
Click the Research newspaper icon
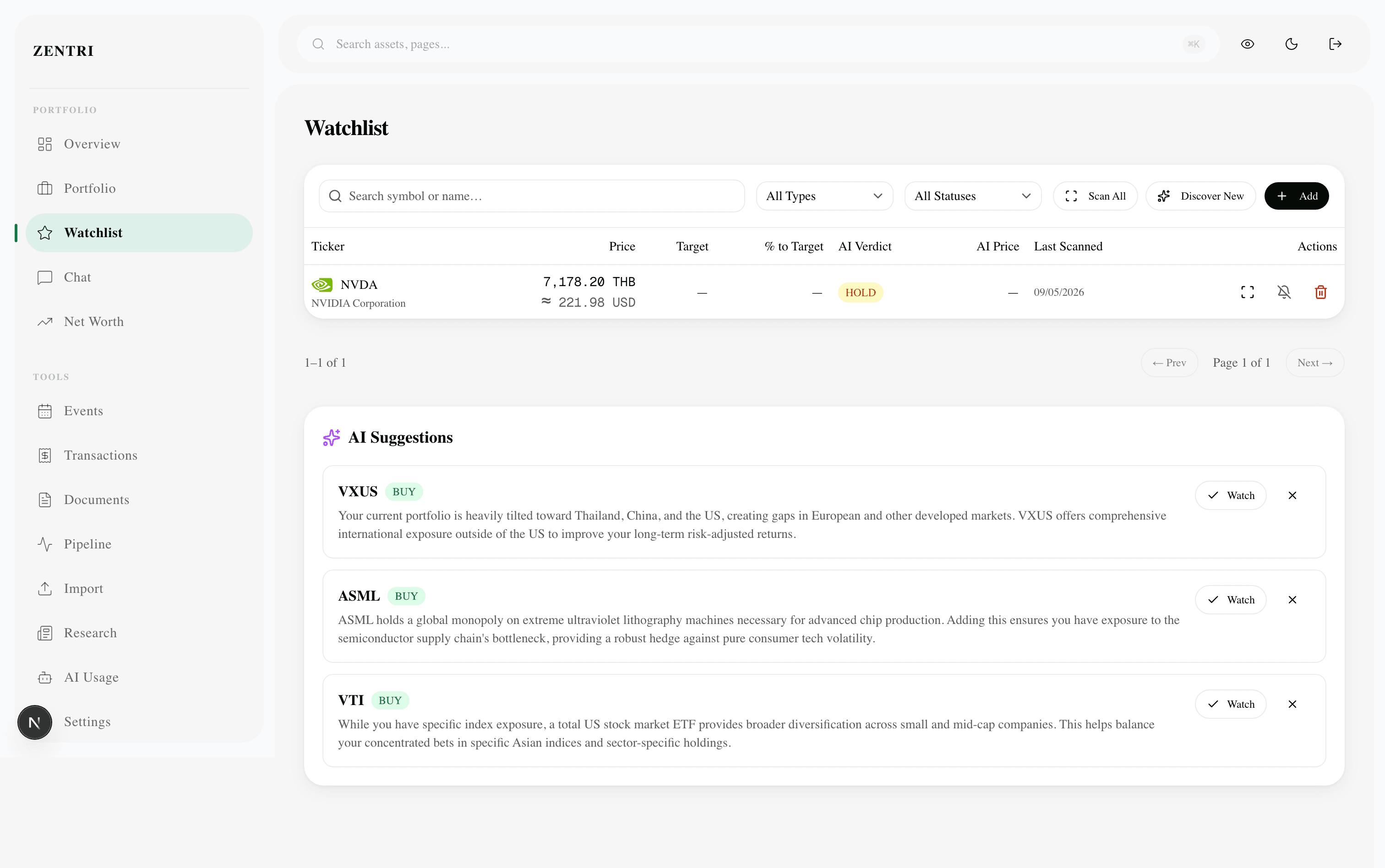coord(45,633)
